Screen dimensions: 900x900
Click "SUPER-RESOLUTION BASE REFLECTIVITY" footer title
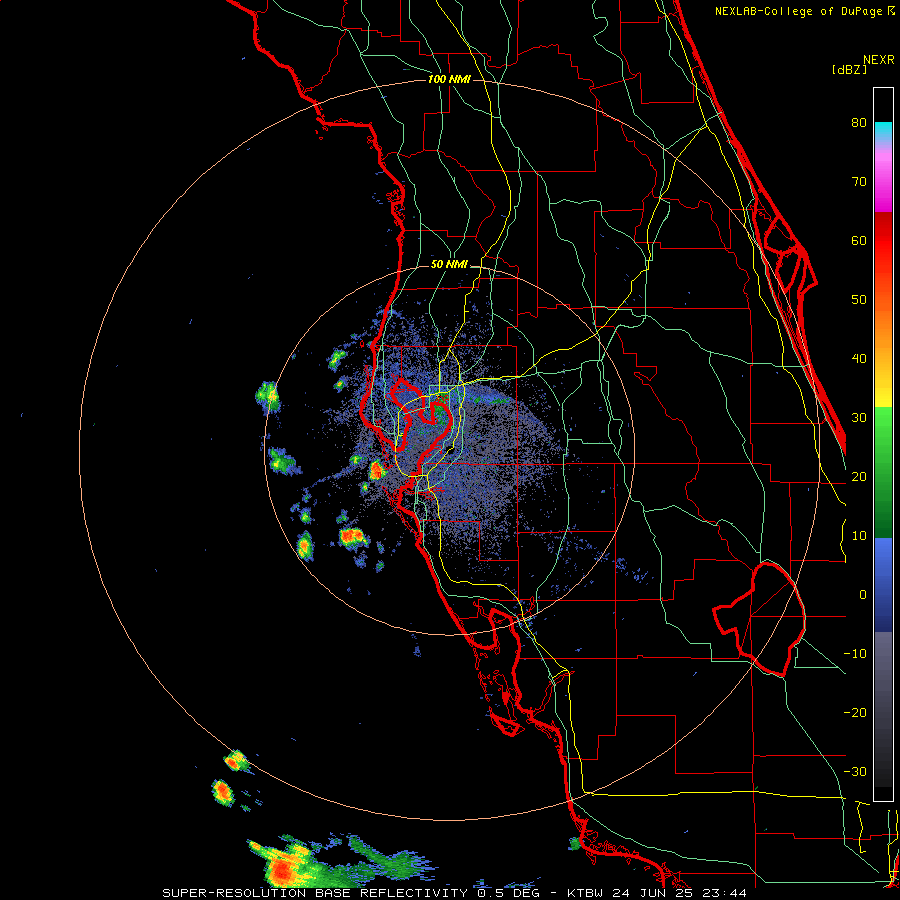pos(315,893)
